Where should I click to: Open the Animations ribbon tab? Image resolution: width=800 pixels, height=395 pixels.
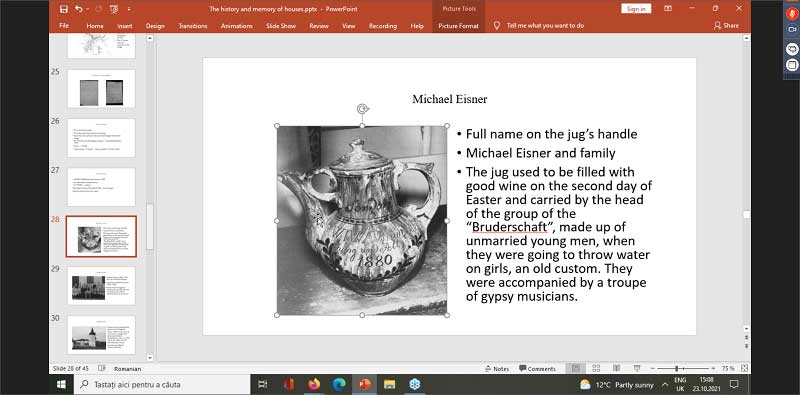click(237, 26)
